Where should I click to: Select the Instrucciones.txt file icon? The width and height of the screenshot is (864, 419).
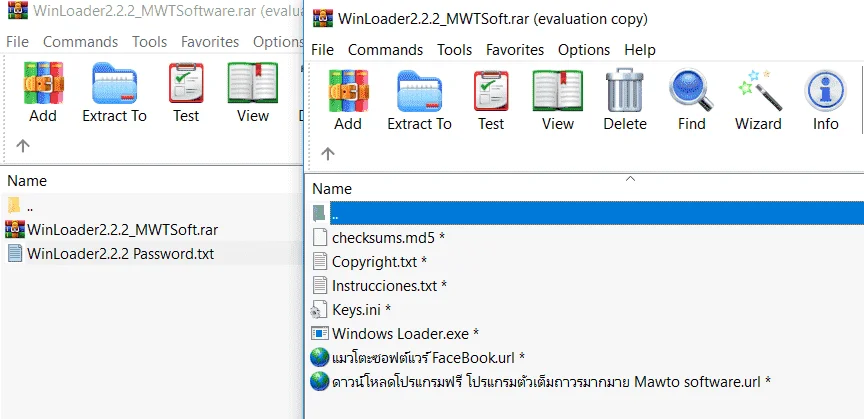320,285
